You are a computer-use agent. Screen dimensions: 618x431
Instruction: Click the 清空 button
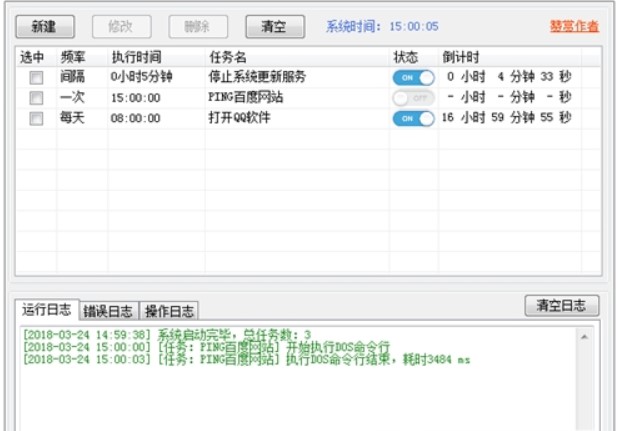[275, 27]
